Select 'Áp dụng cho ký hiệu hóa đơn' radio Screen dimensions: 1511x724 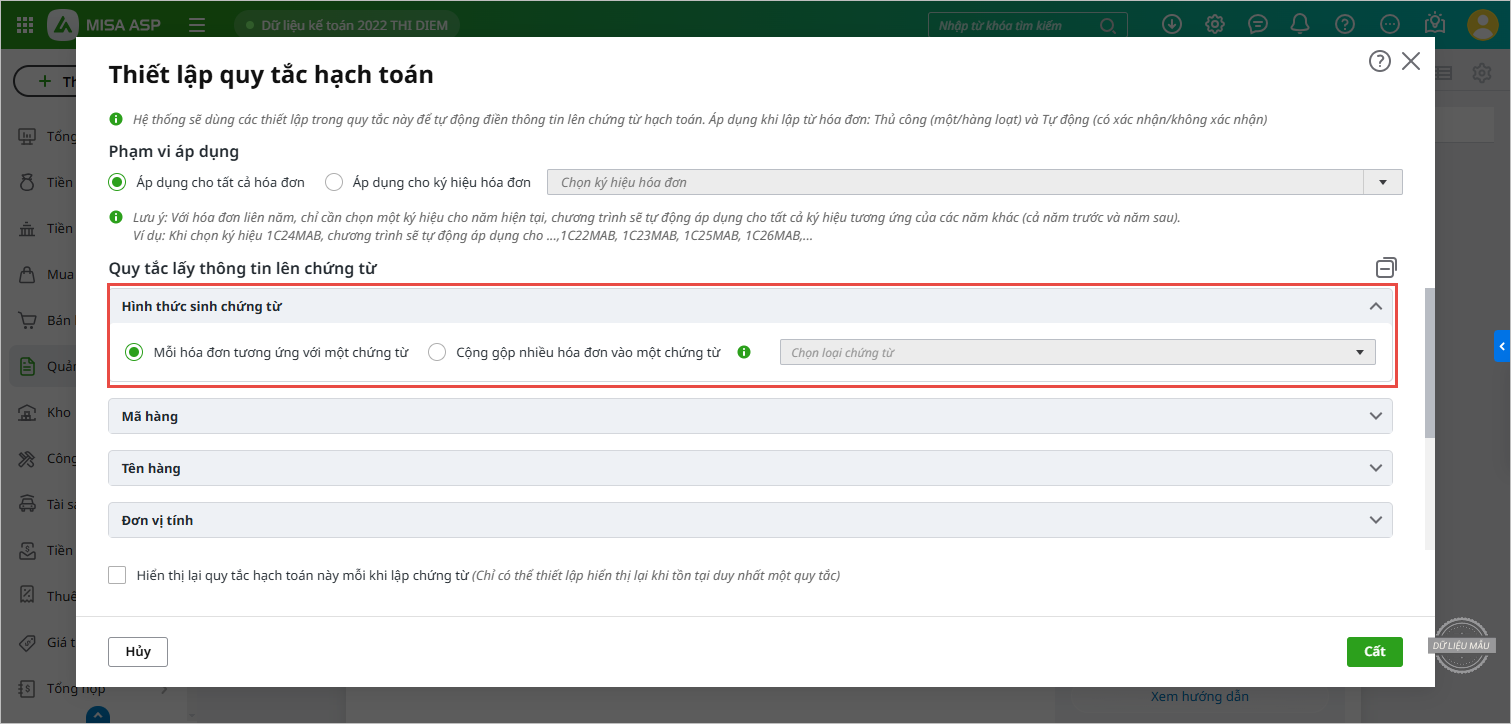coord(335,182)
